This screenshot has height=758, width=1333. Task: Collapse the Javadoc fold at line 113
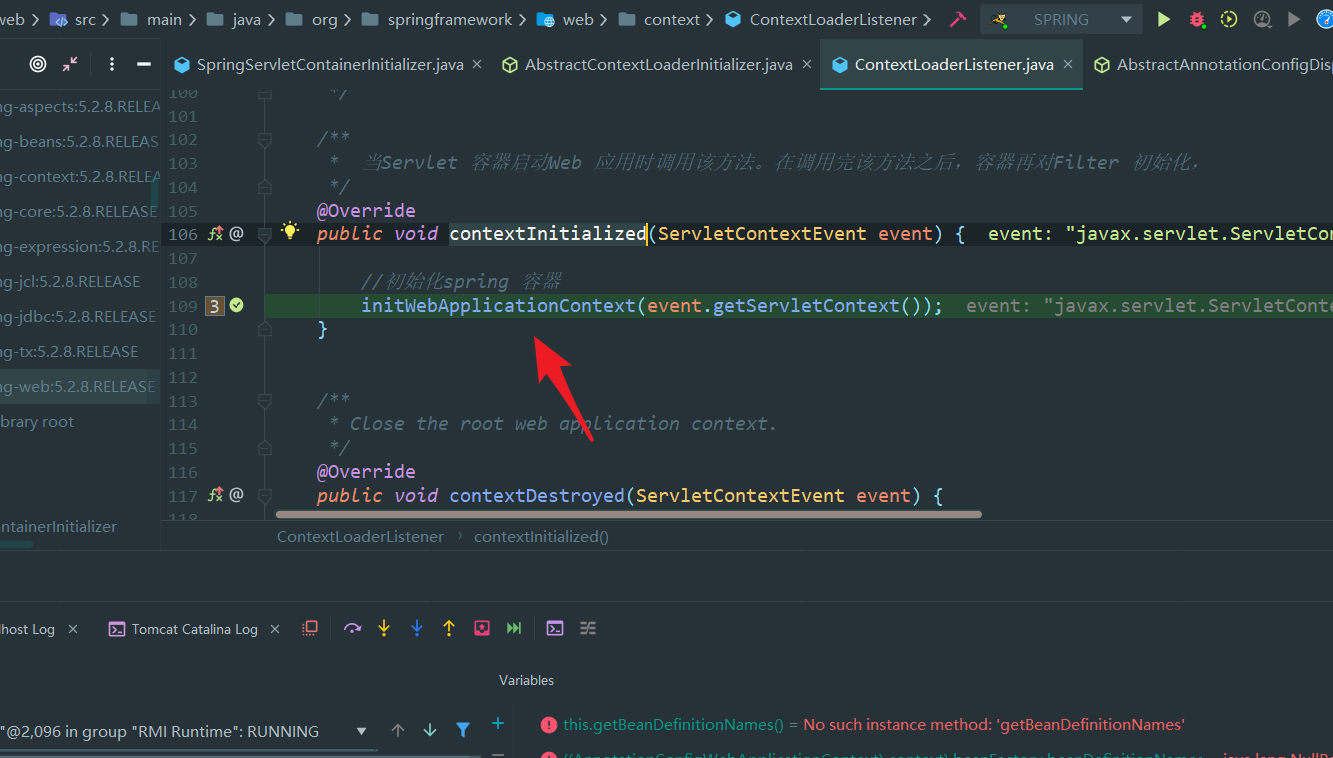tap(265, 401)
